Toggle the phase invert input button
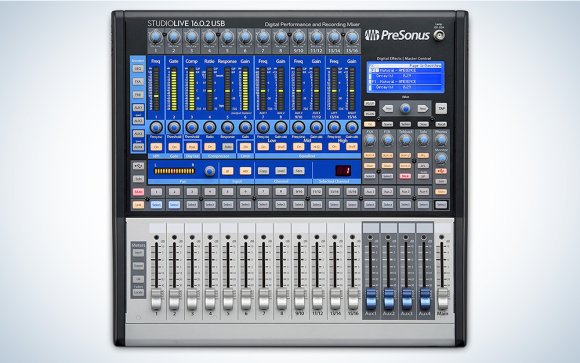This screenshot has height=363, width=580. tap(227, 171)
